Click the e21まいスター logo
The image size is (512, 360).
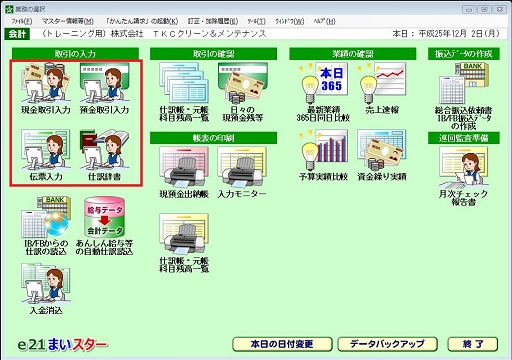(x=63, y=345)
